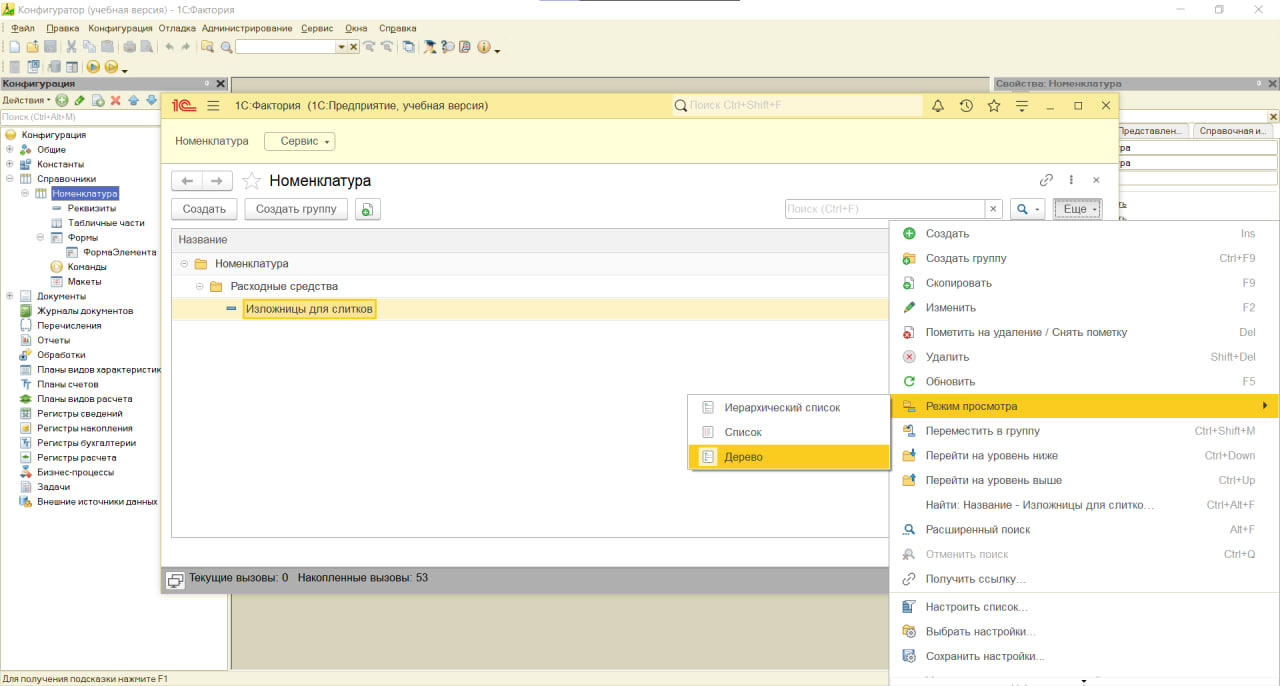Viewport: 1280px width, 686px height.
Task: Click the Print icon in Configurator toolbar
Action: [129, 47]
